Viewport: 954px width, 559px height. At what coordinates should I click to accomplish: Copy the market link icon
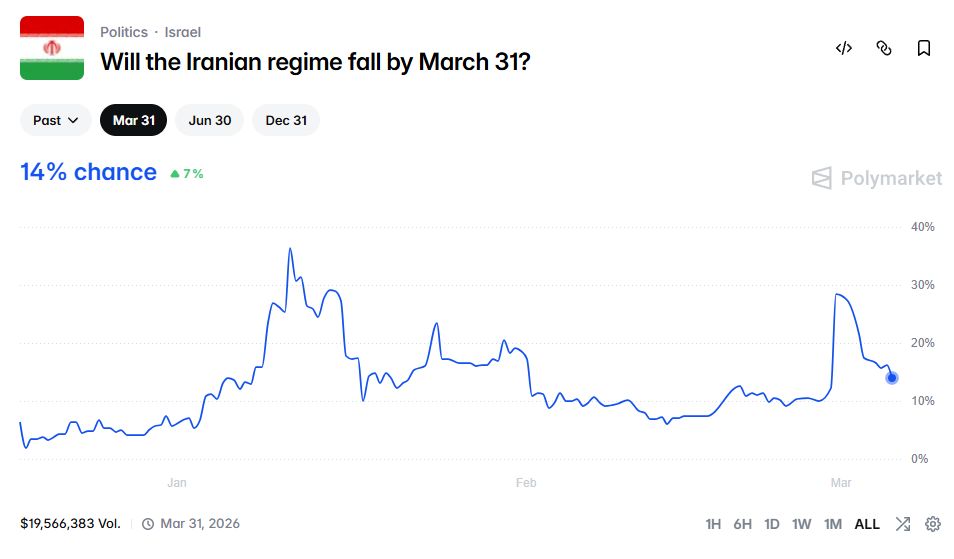(884, 48)
